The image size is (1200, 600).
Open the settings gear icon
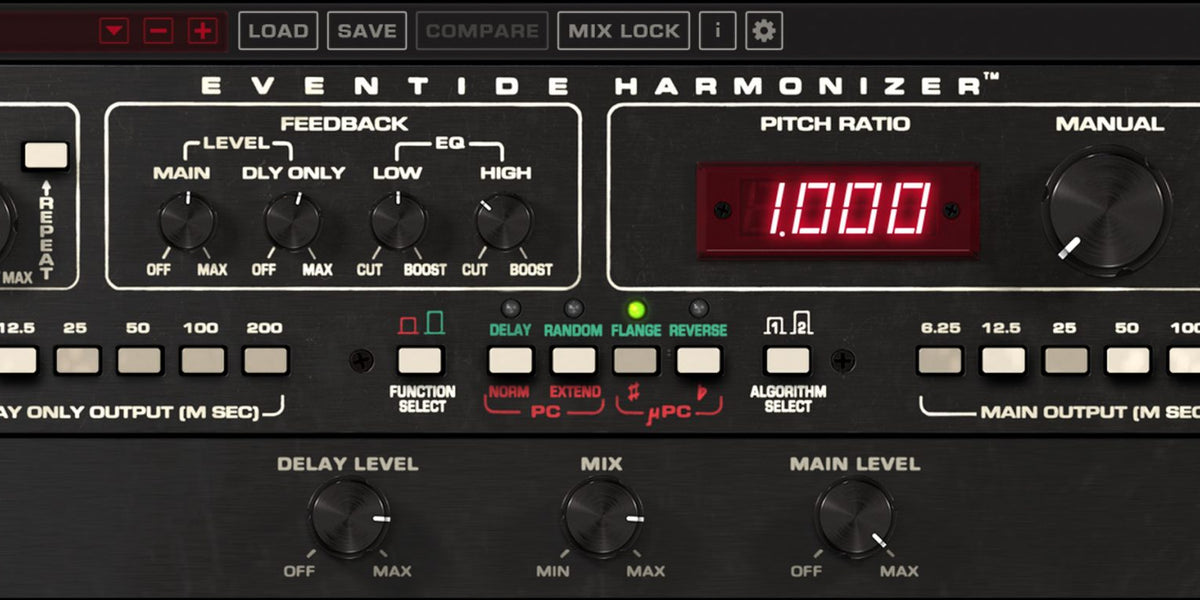(x=763, y=30)
